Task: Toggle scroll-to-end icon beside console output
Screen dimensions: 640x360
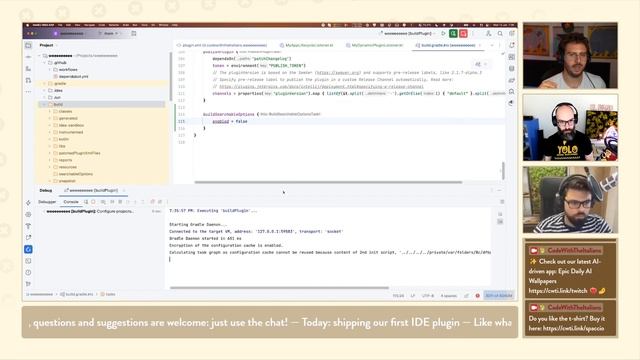Action: click(500, 222)
